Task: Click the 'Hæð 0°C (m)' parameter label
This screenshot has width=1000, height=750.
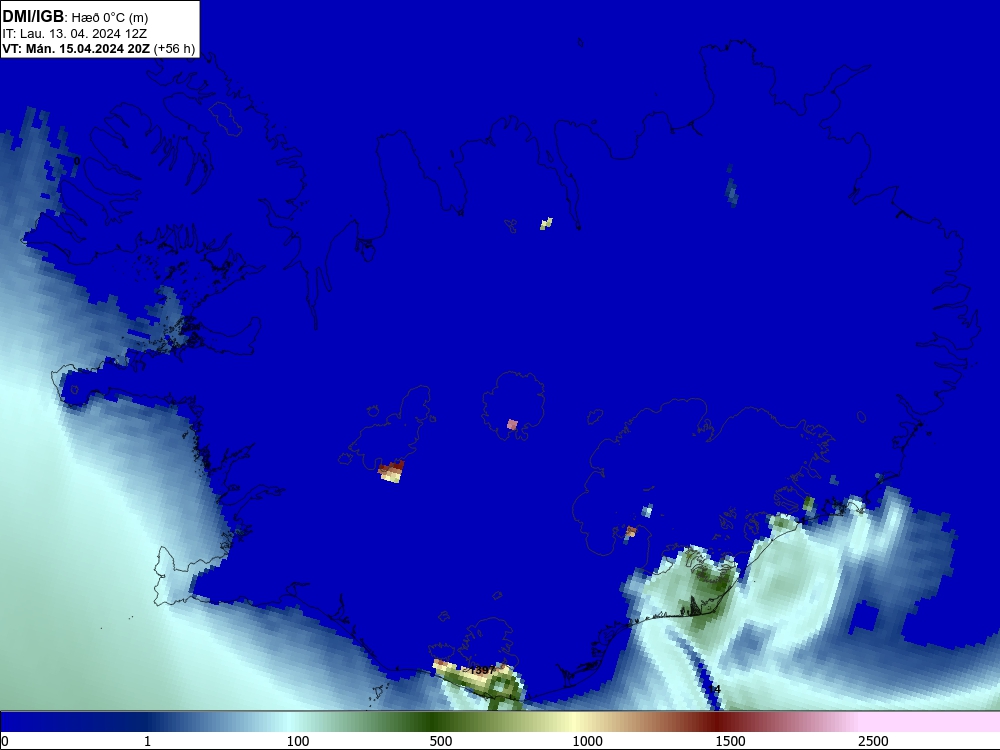Action: tap(109, 18)
